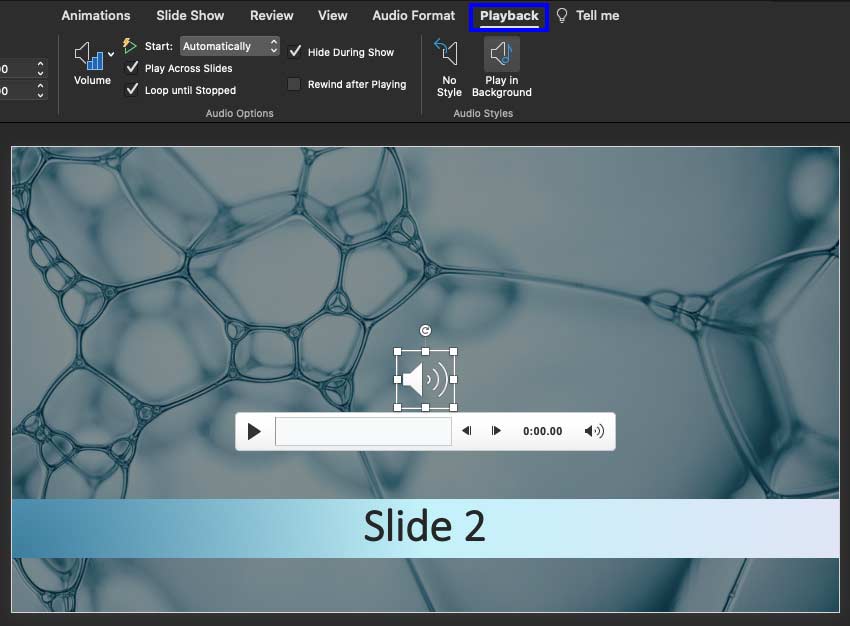Uncheck Play Across Slides
The height and width of the screenshot is (626, 850).
pyautogui.click(x=133, y=68)
